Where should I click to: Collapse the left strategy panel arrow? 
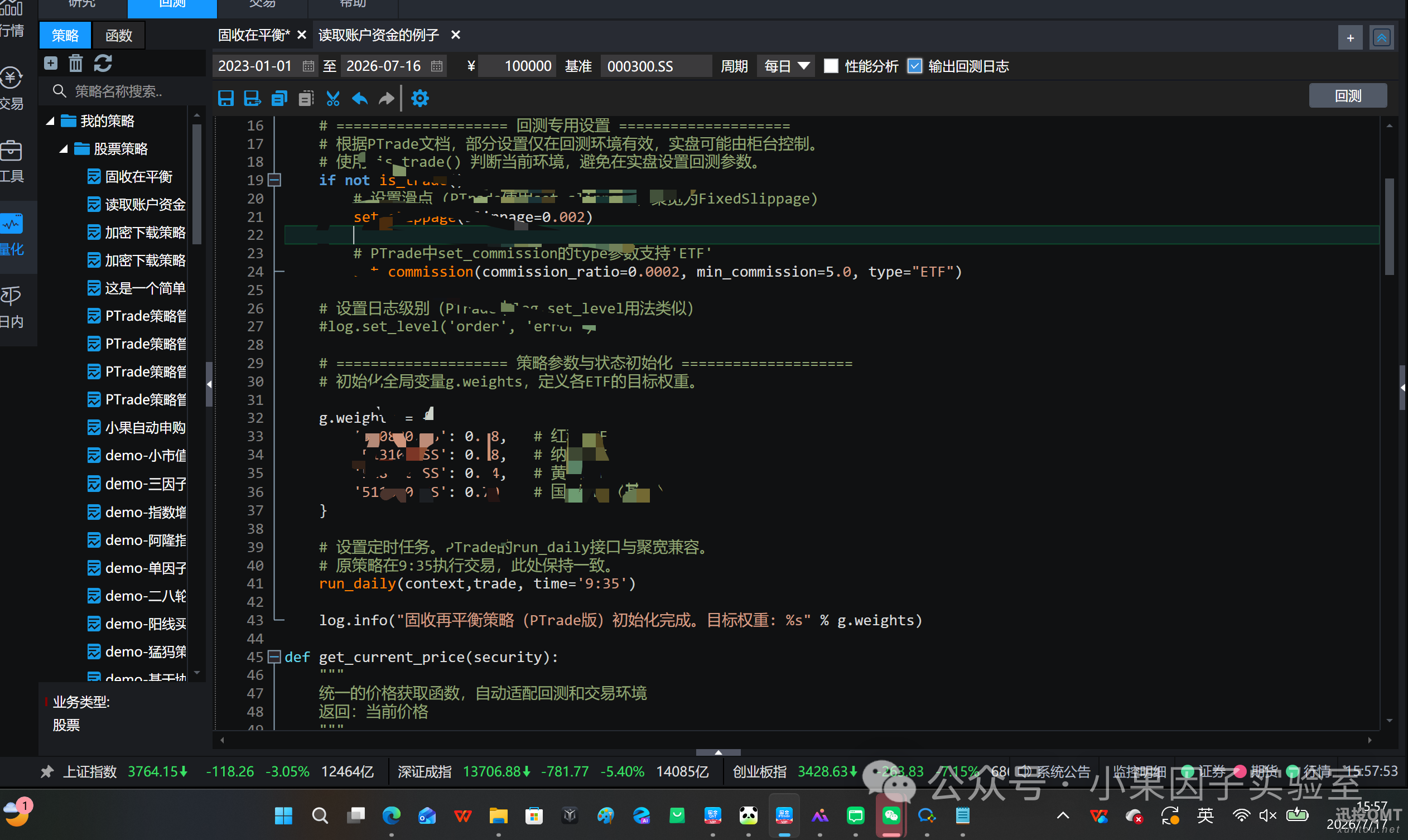pyautogui.click(x=209, y=384)
